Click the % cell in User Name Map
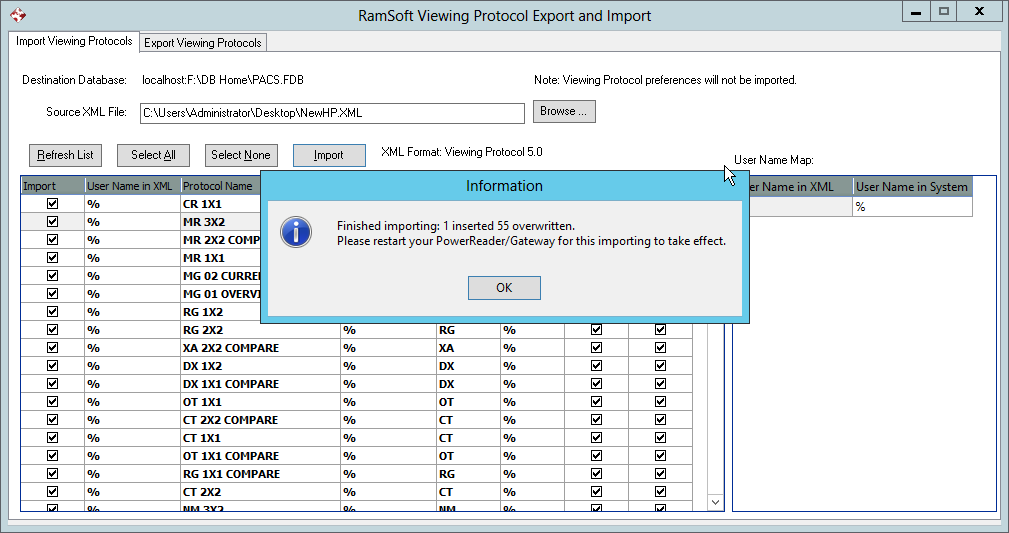 (911, 206)
